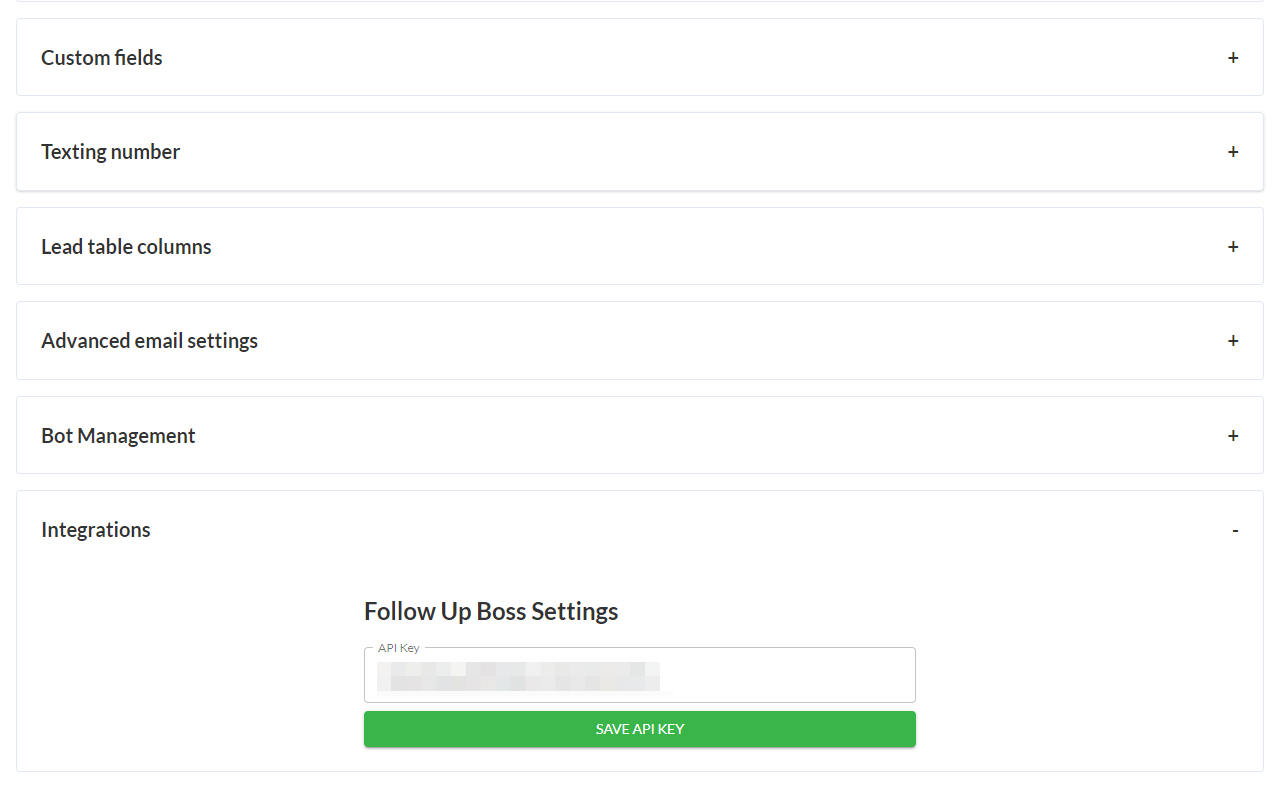Click the SAVE API KEY button
Viewport: 1287px width, 808px height.
640,729
